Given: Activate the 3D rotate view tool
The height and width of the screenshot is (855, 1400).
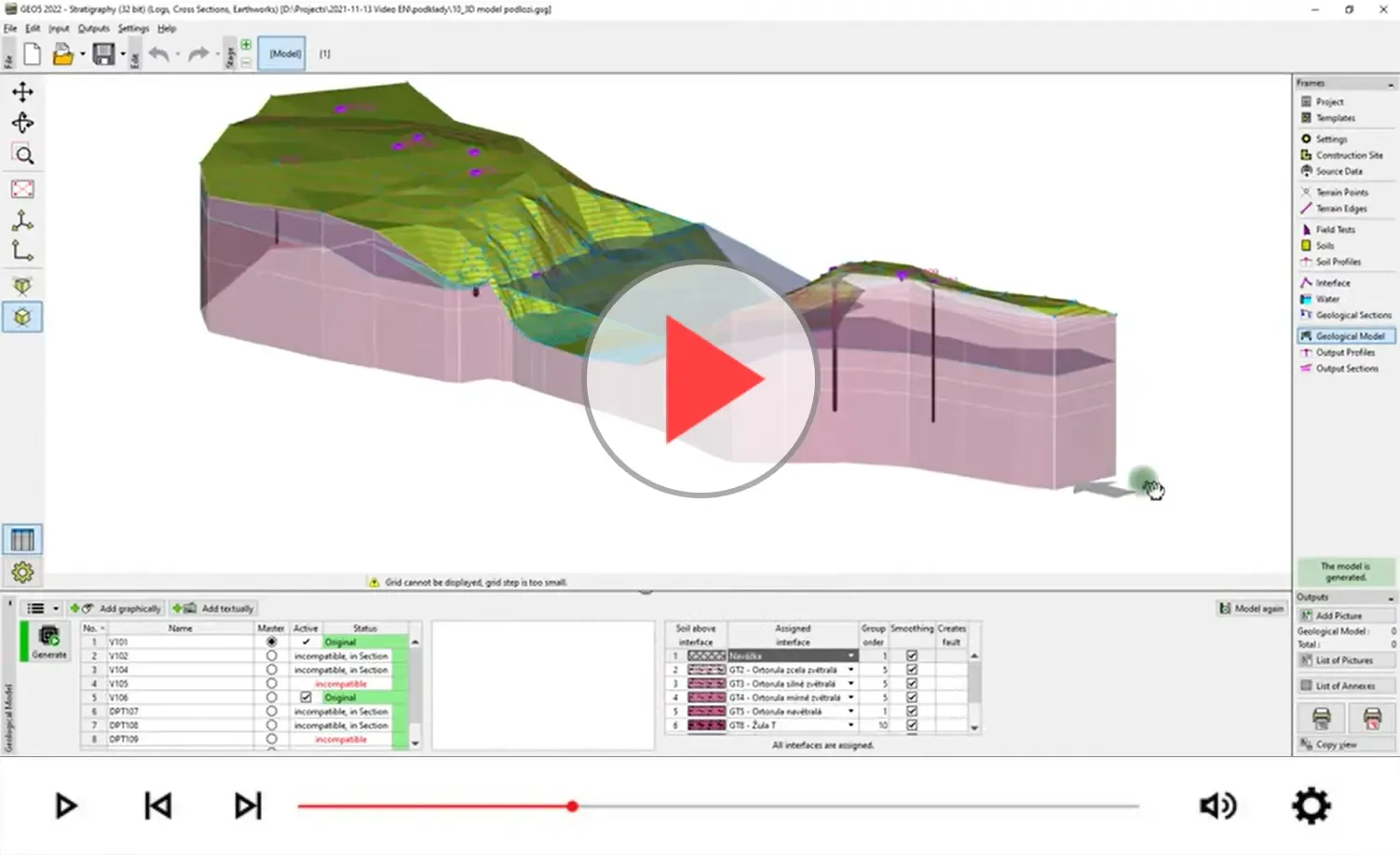Looking at the screenshot, I should (x=22, y=123).
